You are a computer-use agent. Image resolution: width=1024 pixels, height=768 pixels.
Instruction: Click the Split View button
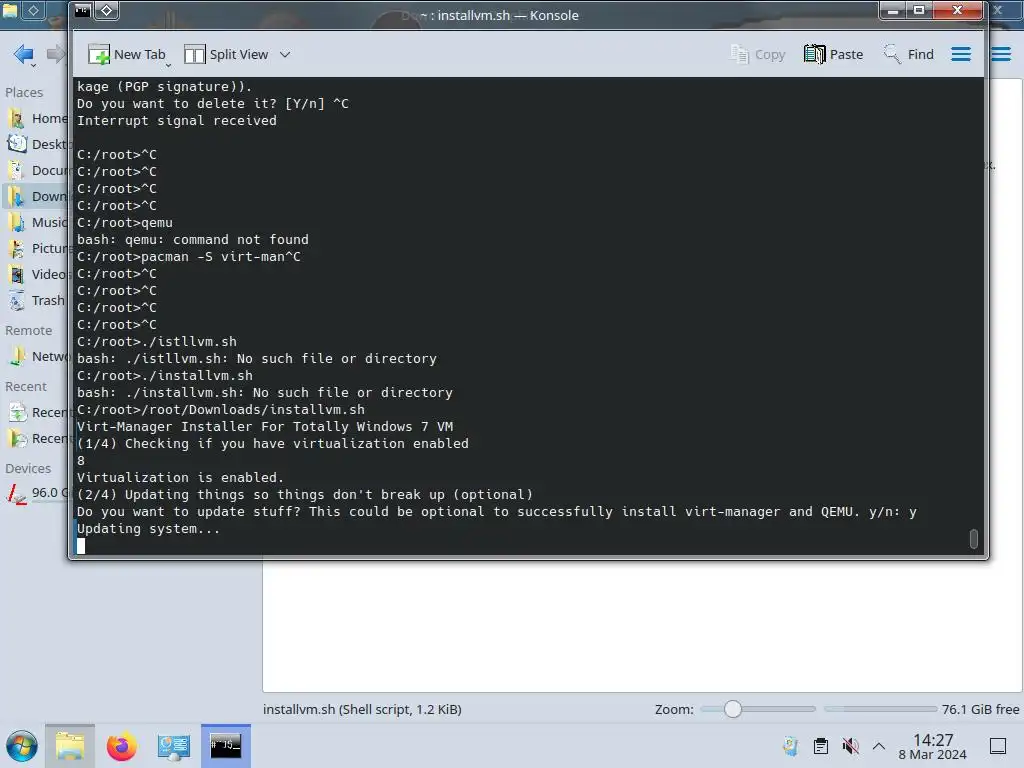point(226,54)
